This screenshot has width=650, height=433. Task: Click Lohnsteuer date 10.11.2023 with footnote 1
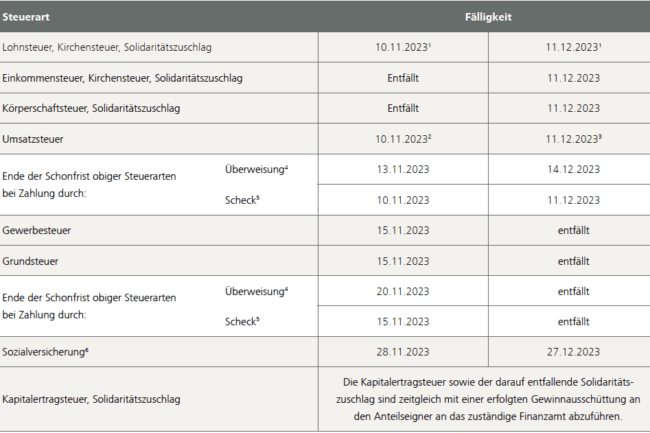coord(403,47)
